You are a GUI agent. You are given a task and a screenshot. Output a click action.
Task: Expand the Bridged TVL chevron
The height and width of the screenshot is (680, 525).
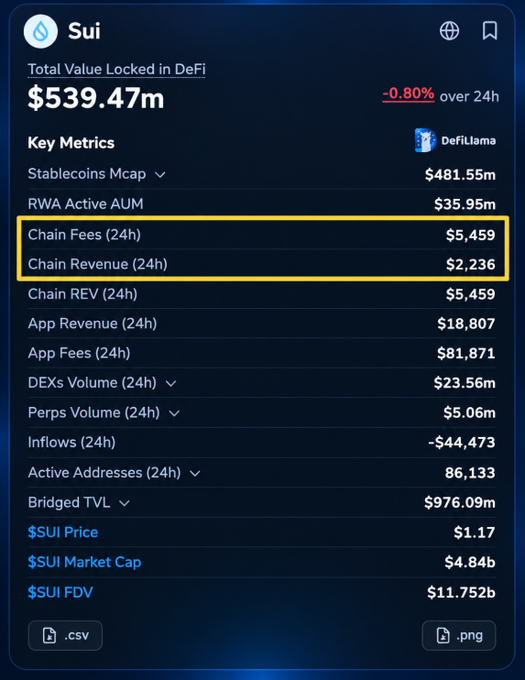click(124, 503)
